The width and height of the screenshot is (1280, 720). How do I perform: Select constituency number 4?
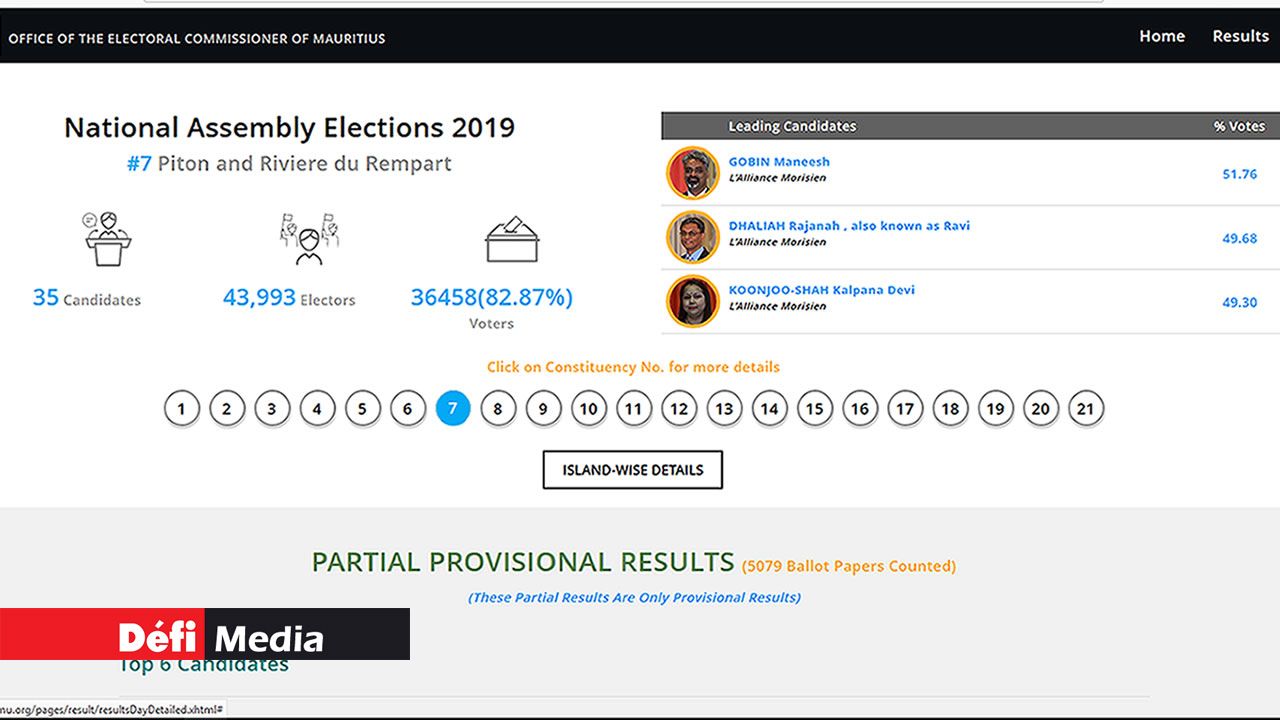click(x=317, y=408)
